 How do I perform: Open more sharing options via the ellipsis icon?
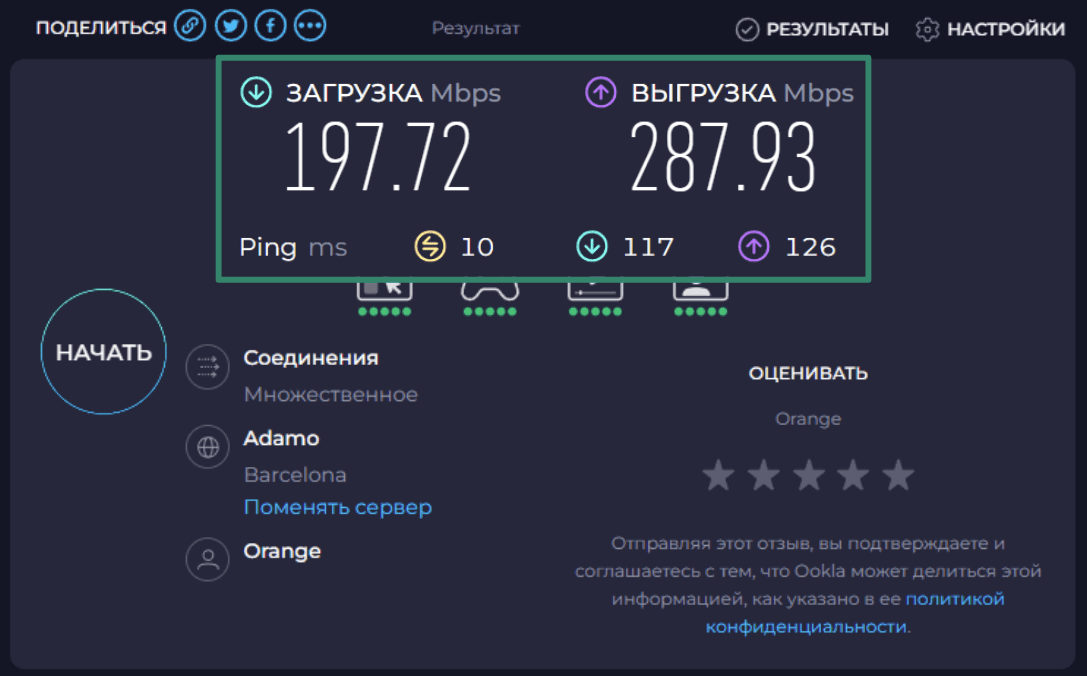coord(310,25)
